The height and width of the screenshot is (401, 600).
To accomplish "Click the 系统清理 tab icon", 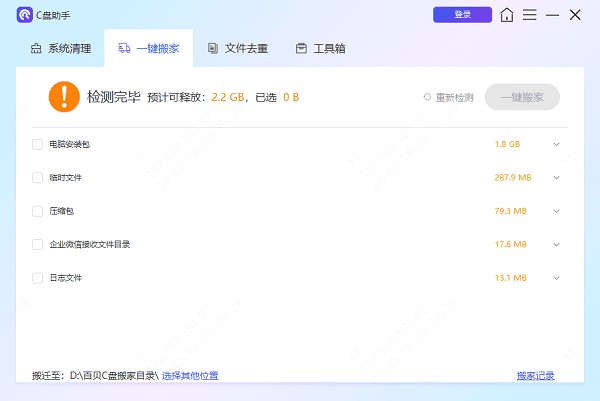I will pyautogui.click(x=36, y=48).
